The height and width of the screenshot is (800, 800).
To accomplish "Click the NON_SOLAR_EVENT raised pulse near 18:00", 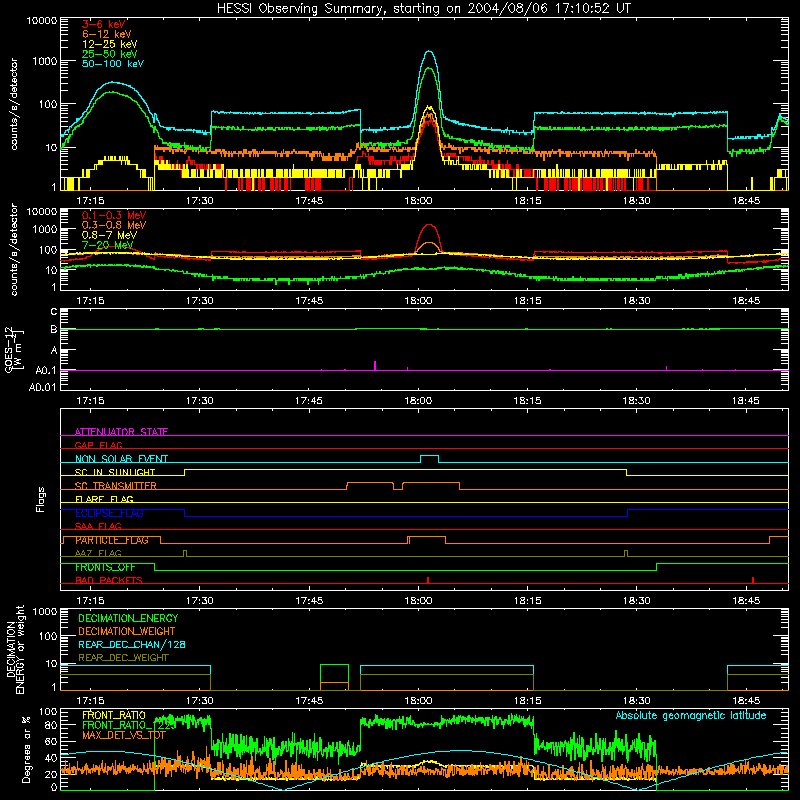I will (x=429, y=459).
